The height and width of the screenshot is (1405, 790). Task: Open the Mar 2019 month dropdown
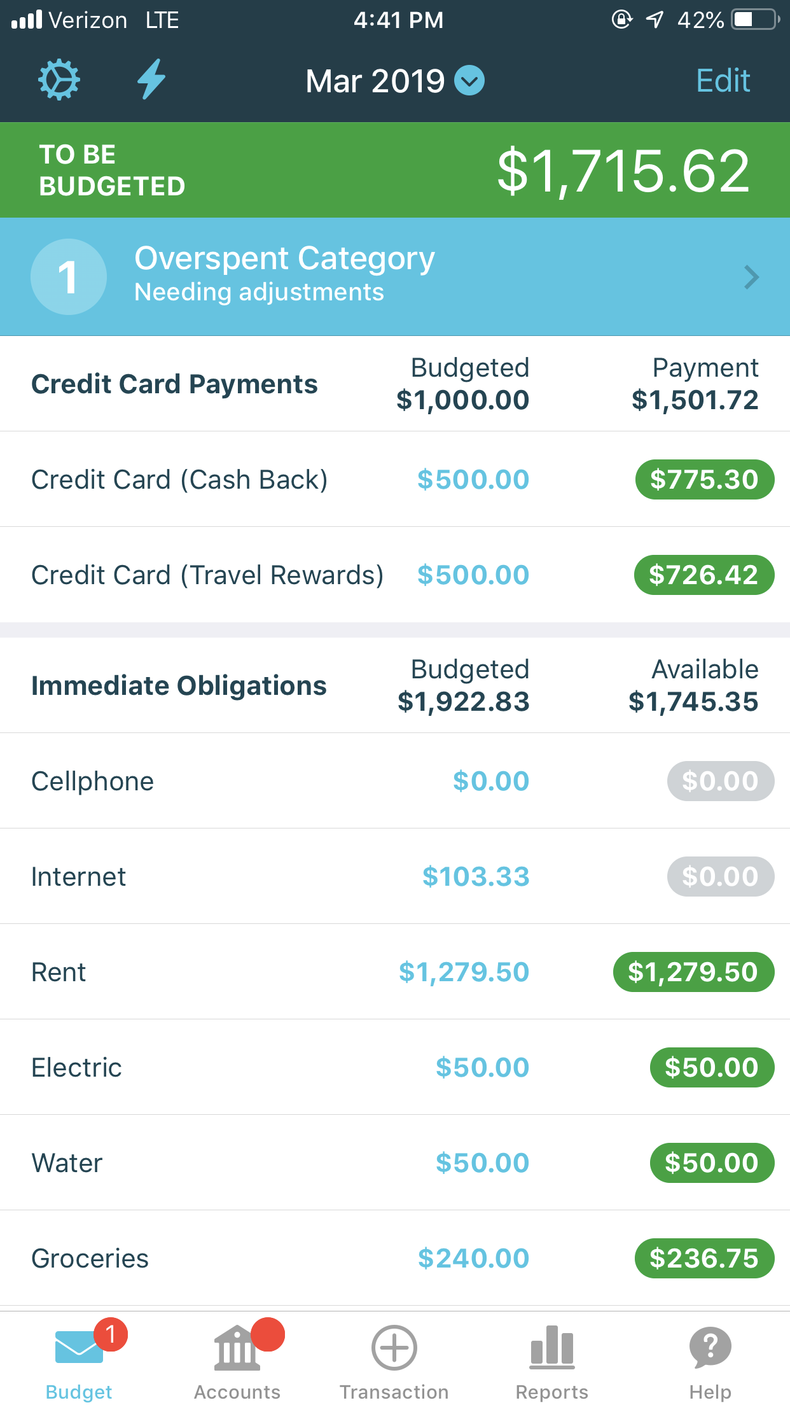(469, 80)
